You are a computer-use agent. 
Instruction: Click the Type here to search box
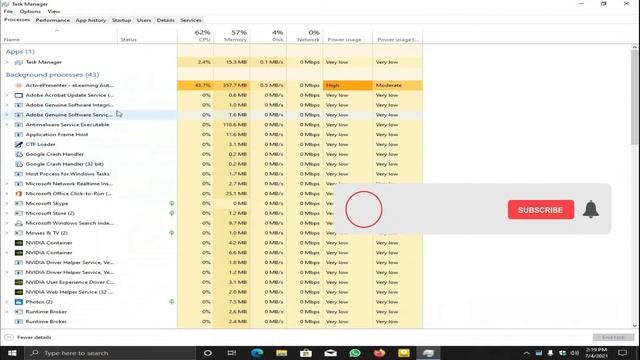tap(110, 353)
